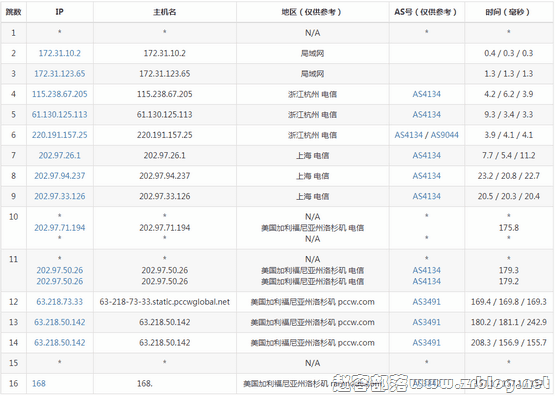Viewport: 555px width, 396px height.
Task: Open AS3491 link in the 63.218.73.33 row
Action: pos(427,302)
